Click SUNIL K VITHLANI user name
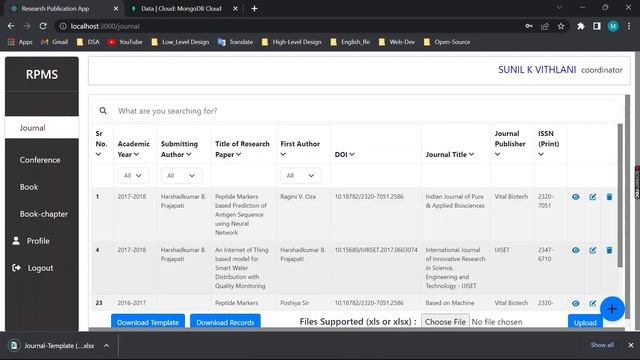 pyautogui.click(x=537, y=70)
